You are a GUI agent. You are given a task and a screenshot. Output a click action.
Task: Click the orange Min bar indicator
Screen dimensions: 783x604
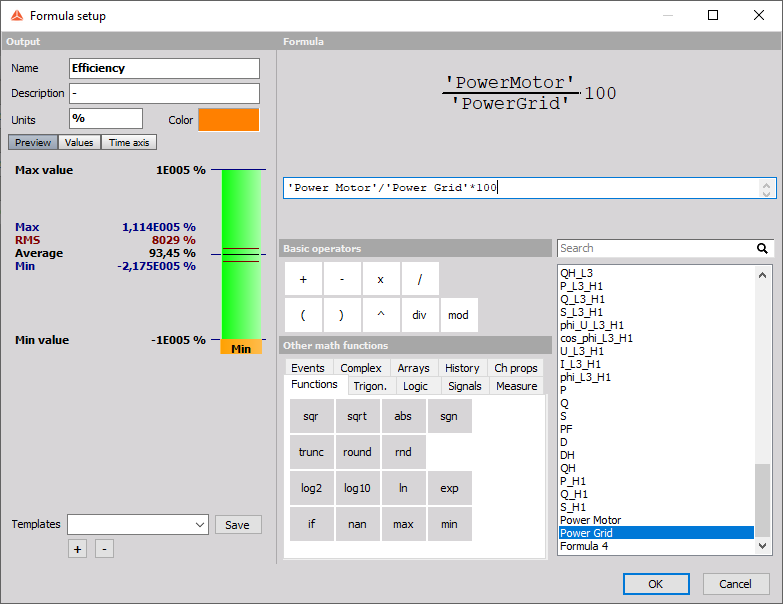pos(241,347)
